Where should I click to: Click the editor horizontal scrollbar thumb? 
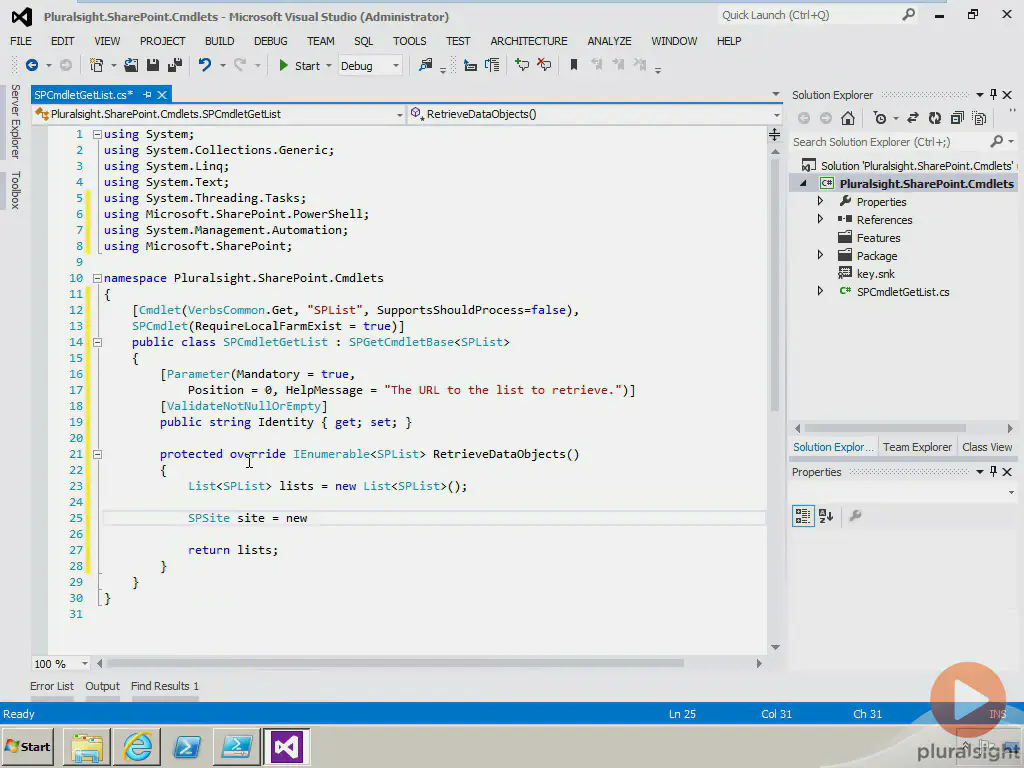396,664
